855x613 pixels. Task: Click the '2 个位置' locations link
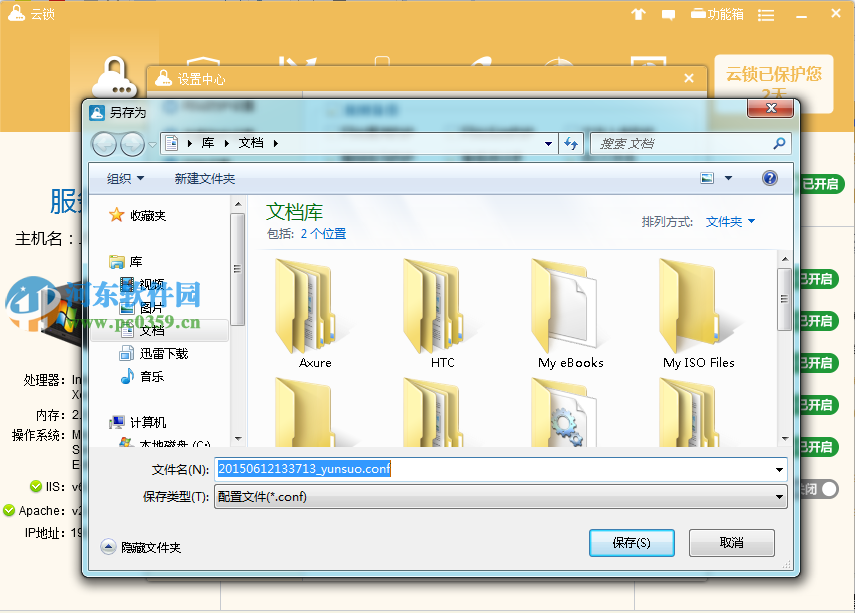click(323, 234)
